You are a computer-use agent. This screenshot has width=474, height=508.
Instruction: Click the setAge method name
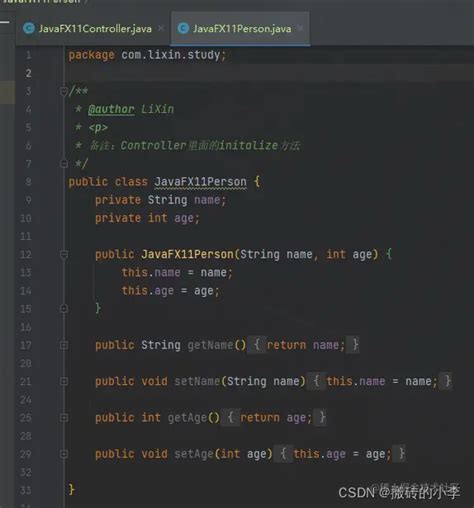tap(194, 454)
